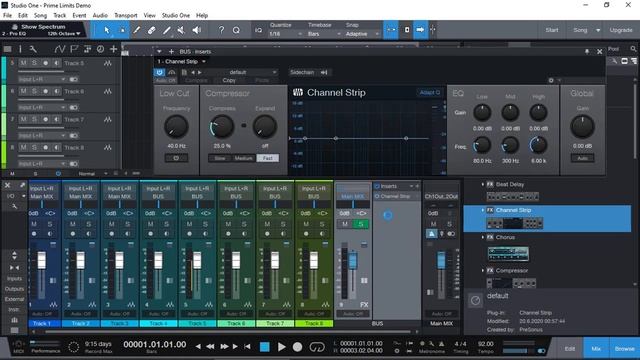Select Fast compressor speed
This screenshot has height=360, width=640.
click(268, 158)
